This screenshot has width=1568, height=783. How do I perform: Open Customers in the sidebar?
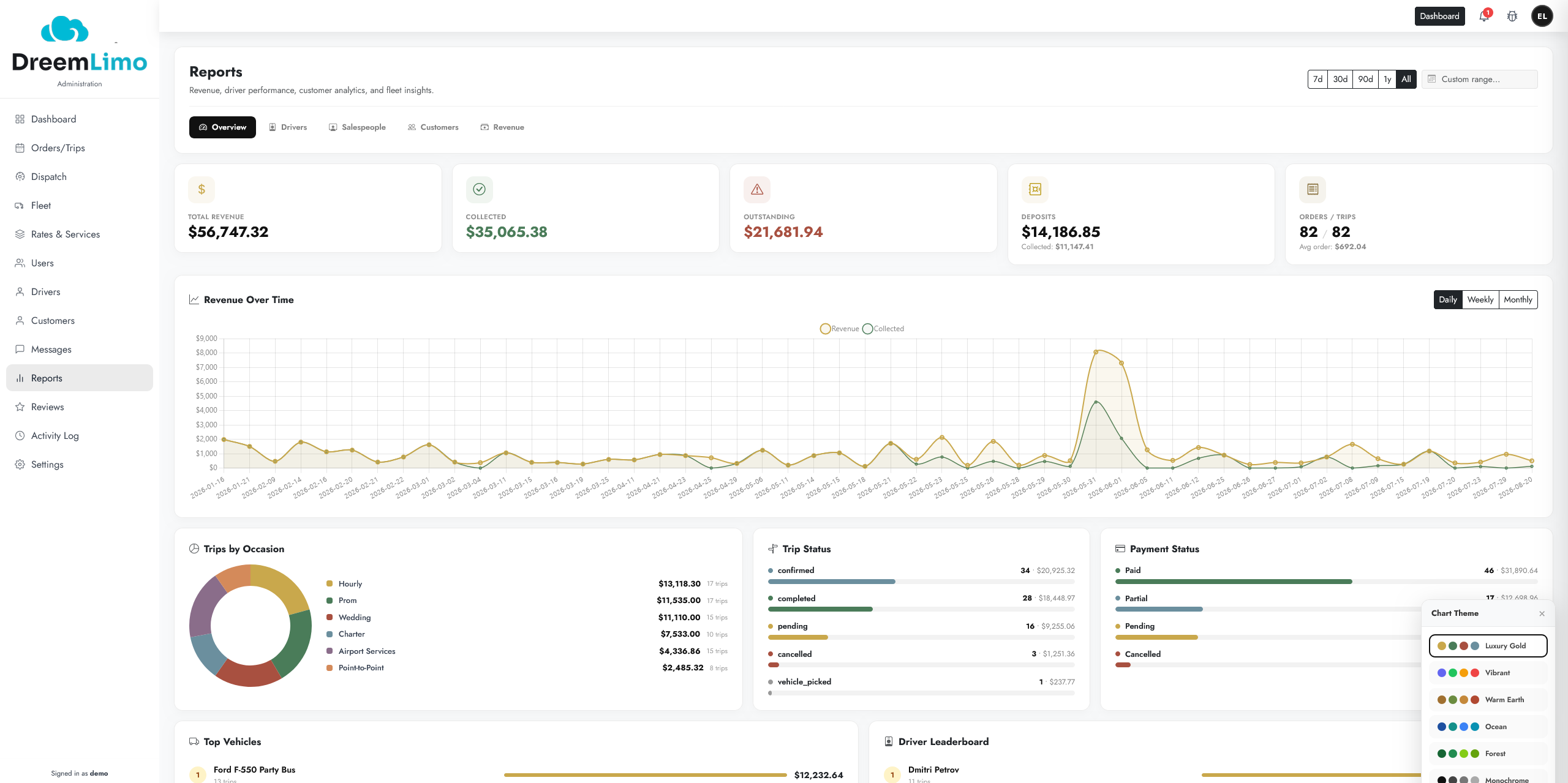click(80, 320)
